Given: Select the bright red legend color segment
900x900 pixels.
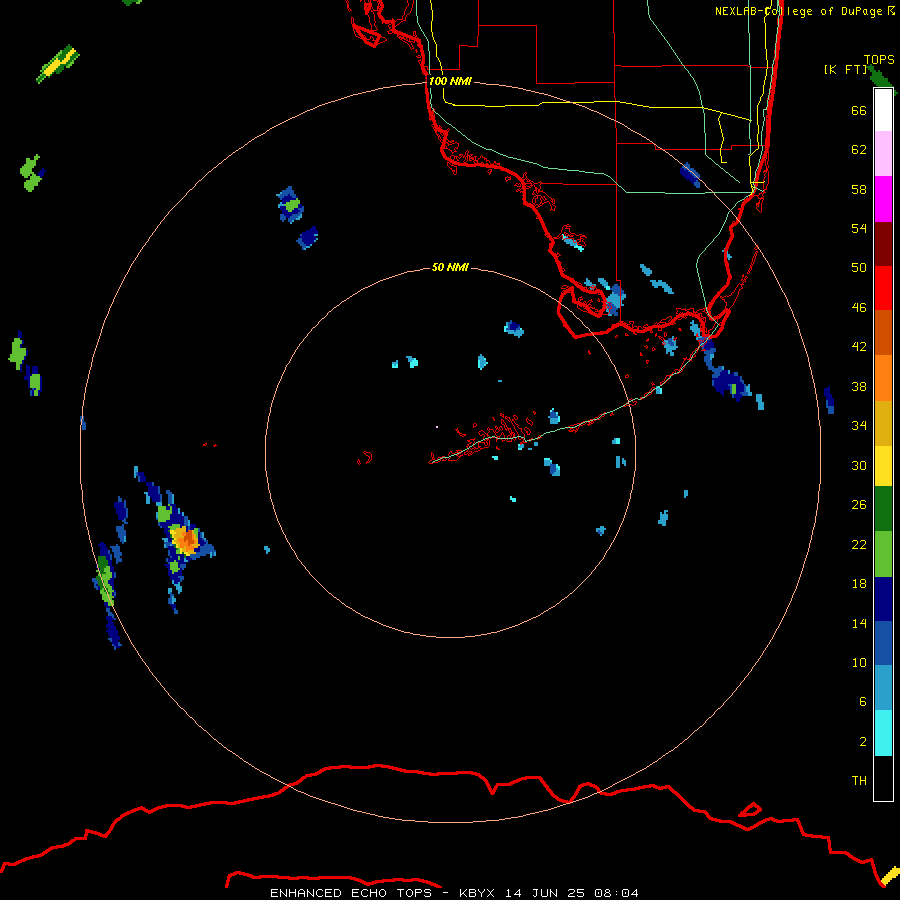Looking at the screenshot, I should (x=883, y=288).
